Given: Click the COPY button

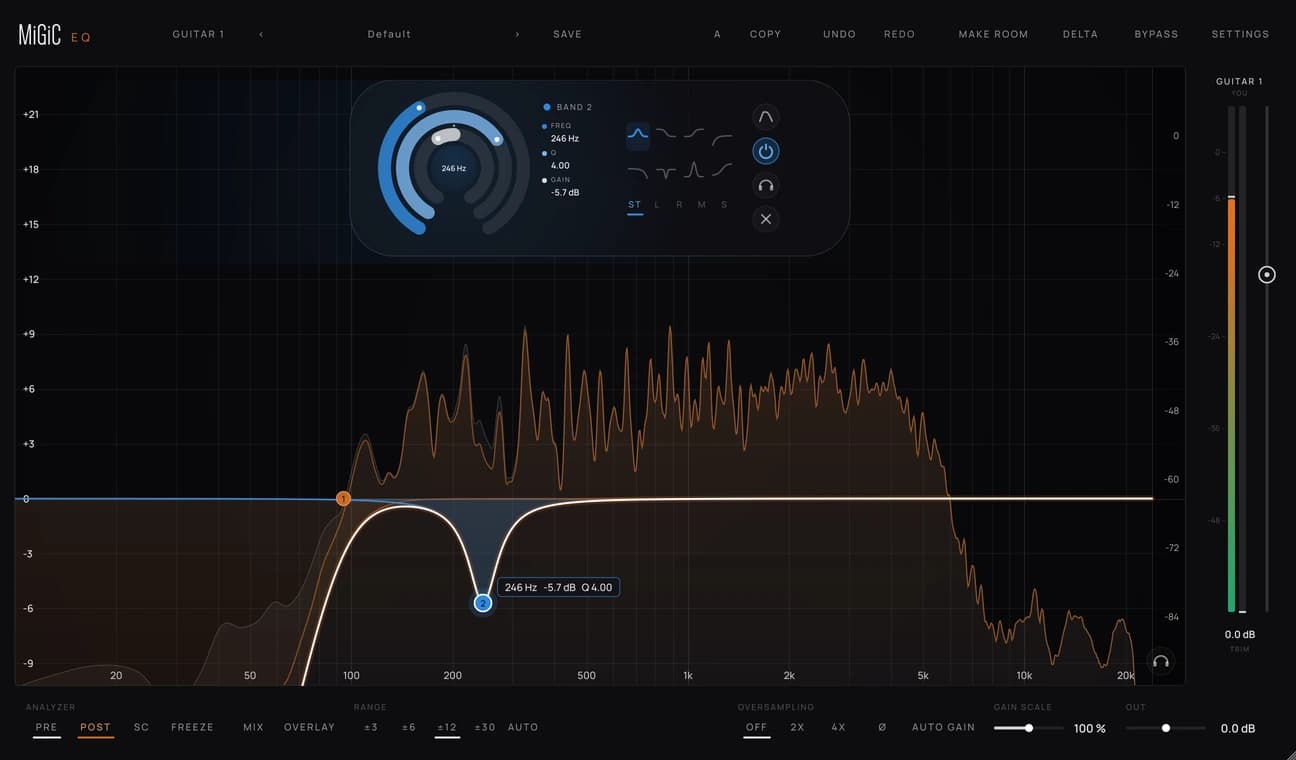Looking at the screenshot, I should point(766,34).
